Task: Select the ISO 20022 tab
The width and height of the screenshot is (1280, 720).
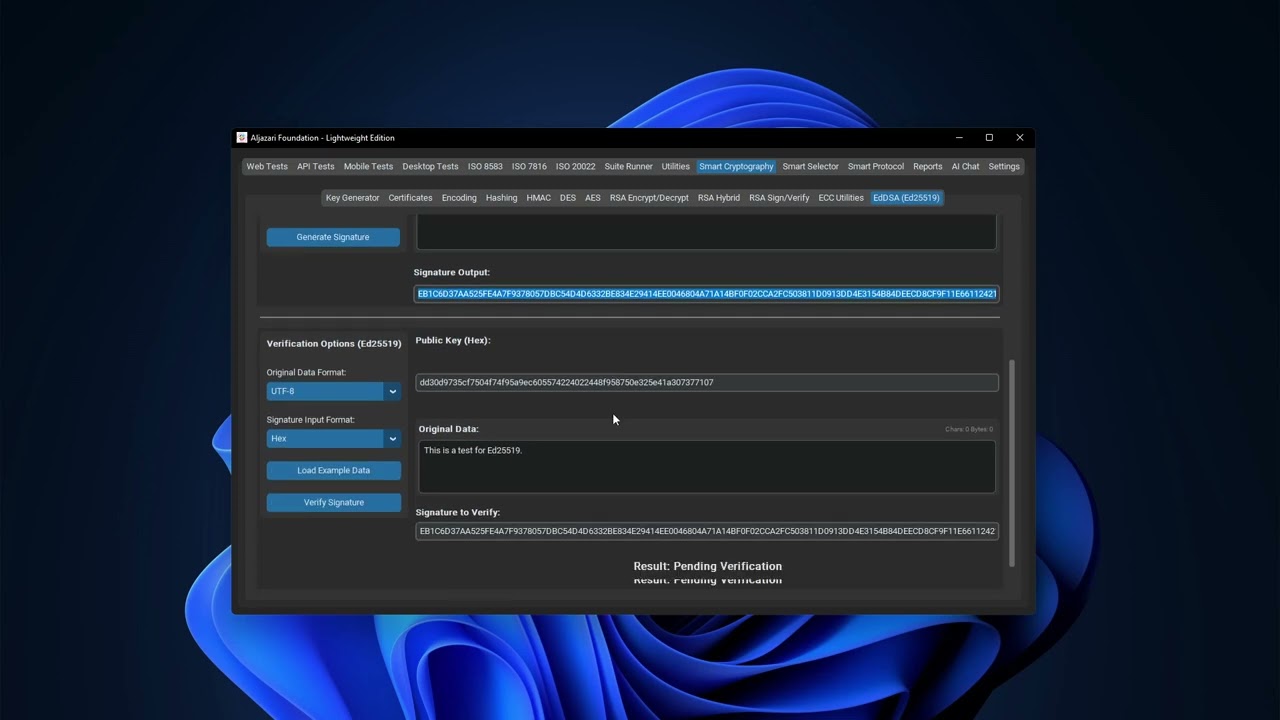Action: click(x=575, y=167)
